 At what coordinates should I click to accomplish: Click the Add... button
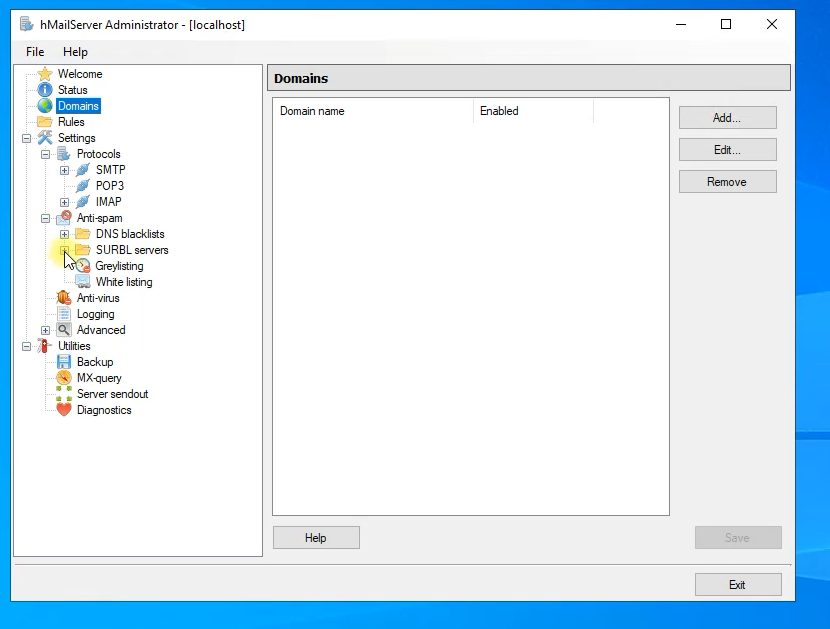727,118
